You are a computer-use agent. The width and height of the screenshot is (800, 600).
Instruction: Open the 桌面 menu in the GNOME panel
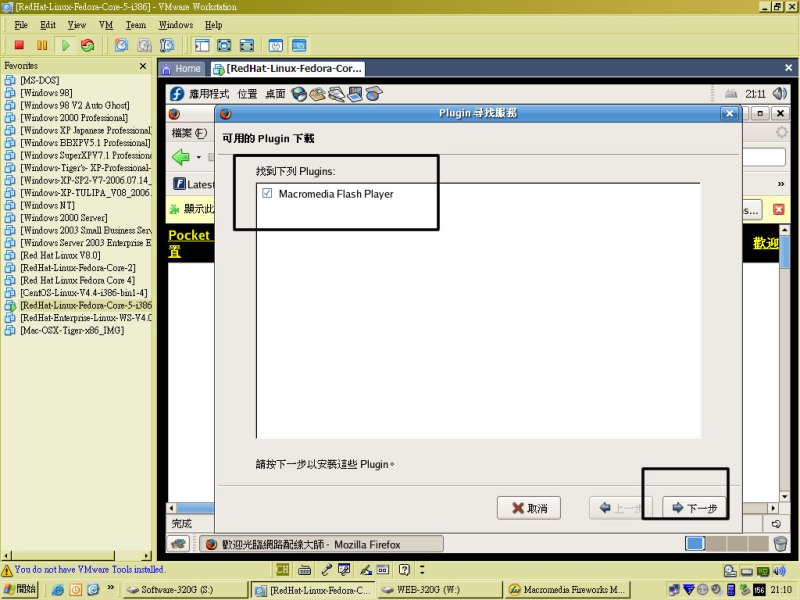pyautogui.click(x=276, y=94)
